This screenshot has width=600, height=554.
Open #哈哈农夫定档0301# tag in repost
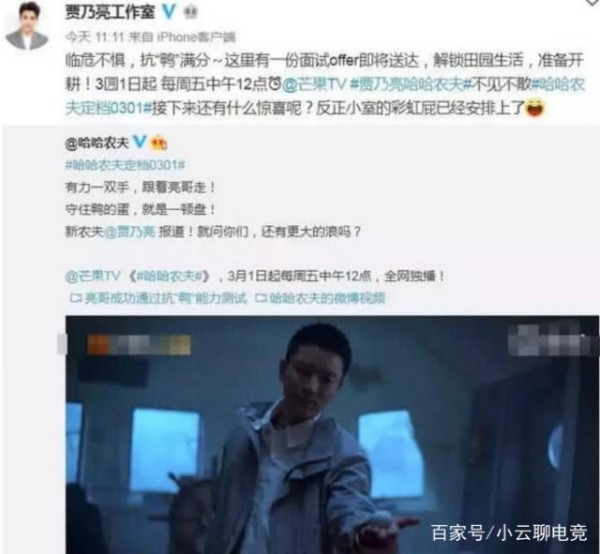pos(126,165)
